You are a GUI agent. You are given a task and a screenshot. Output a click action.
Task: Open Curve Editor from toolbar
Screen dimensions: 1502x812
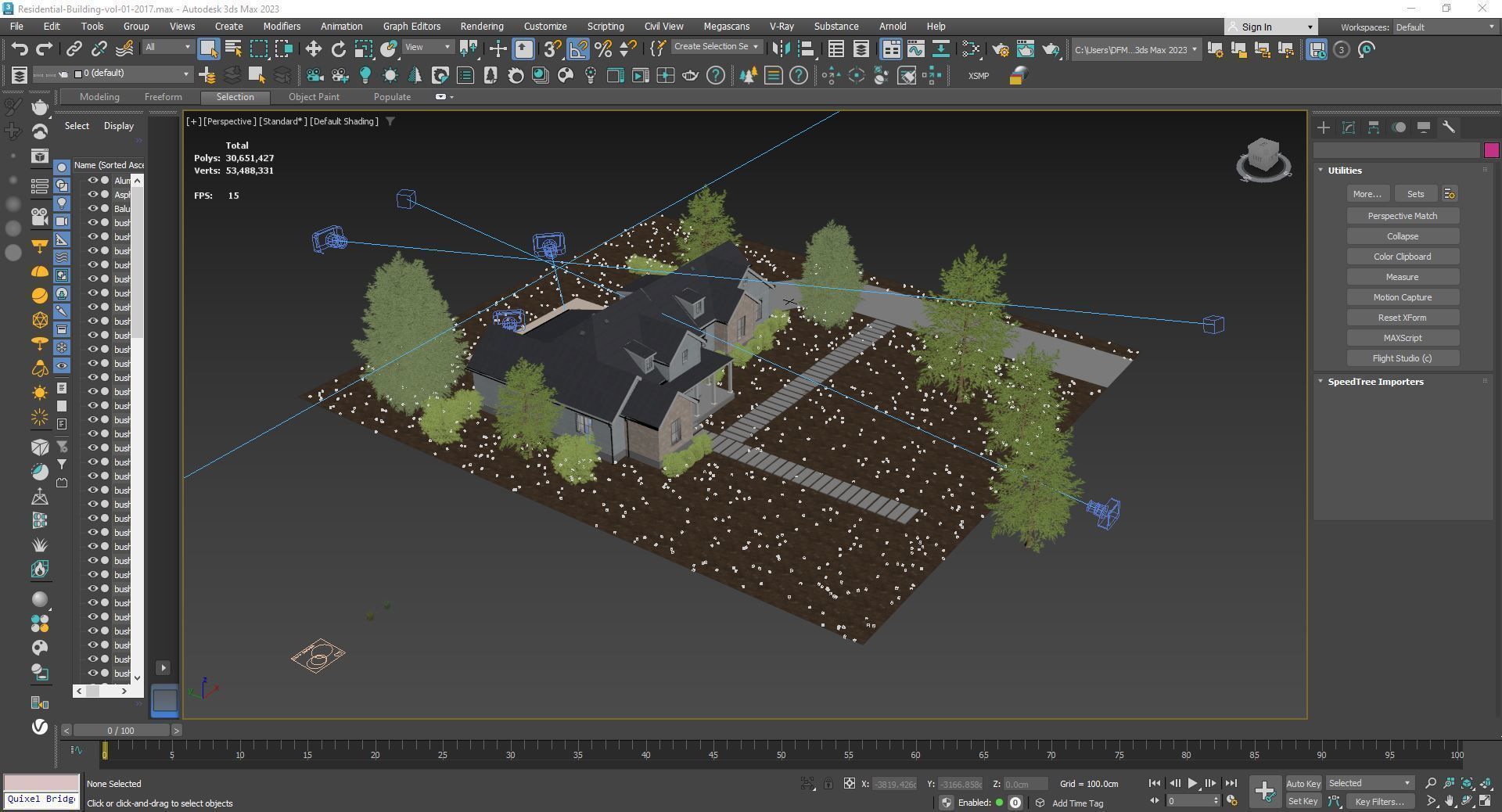(x=915, y=49)
